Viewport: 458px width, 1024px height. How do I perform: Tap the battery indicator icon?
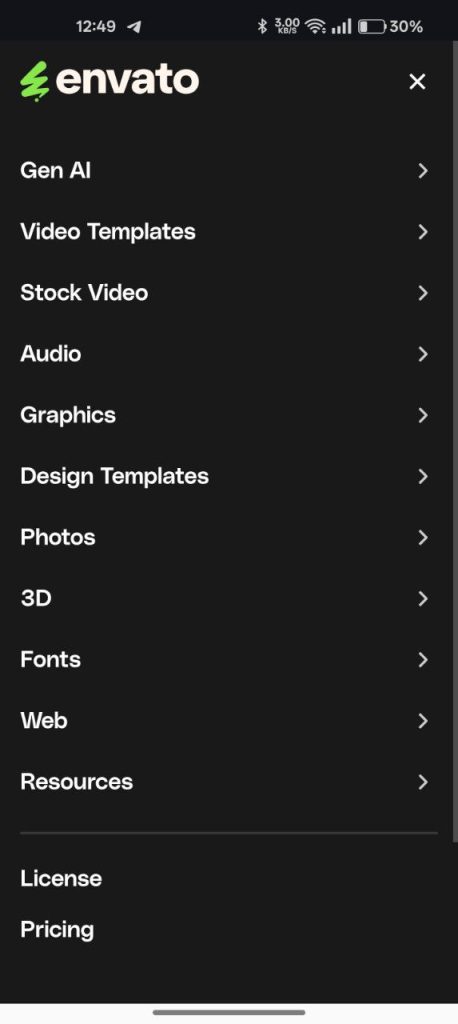(372, 27)
